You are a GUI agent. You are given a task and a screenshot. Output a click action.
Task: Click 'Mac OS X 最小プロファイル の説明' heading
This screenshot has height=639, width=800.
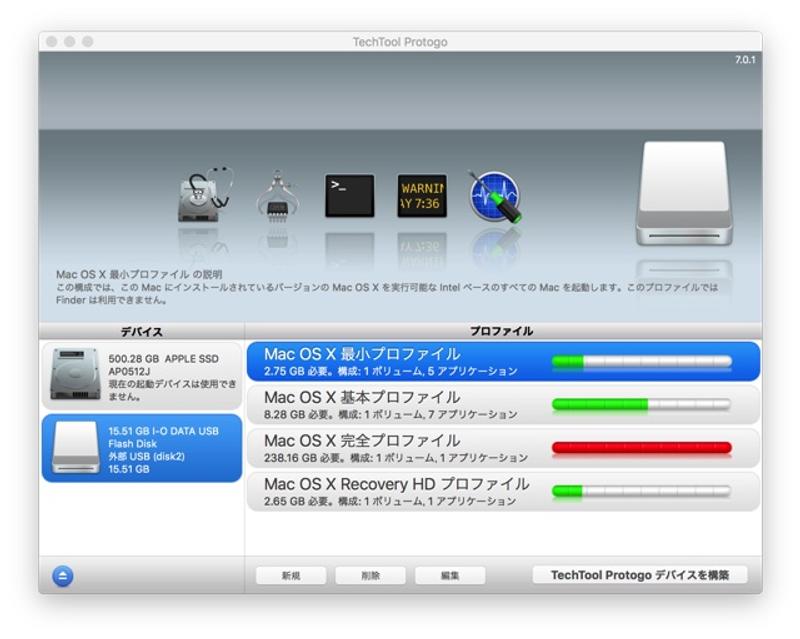[139, 274]
